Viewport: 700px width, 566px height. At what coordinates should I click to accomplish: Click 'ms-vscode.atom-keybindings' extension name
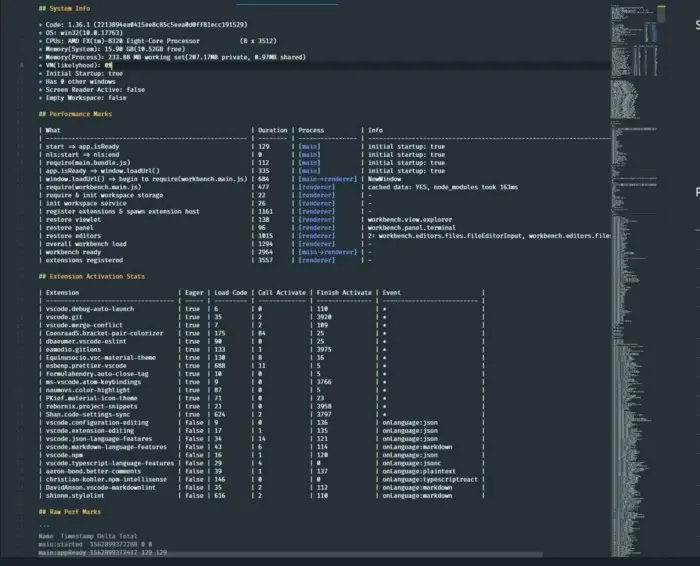click(x=93, y=382)
